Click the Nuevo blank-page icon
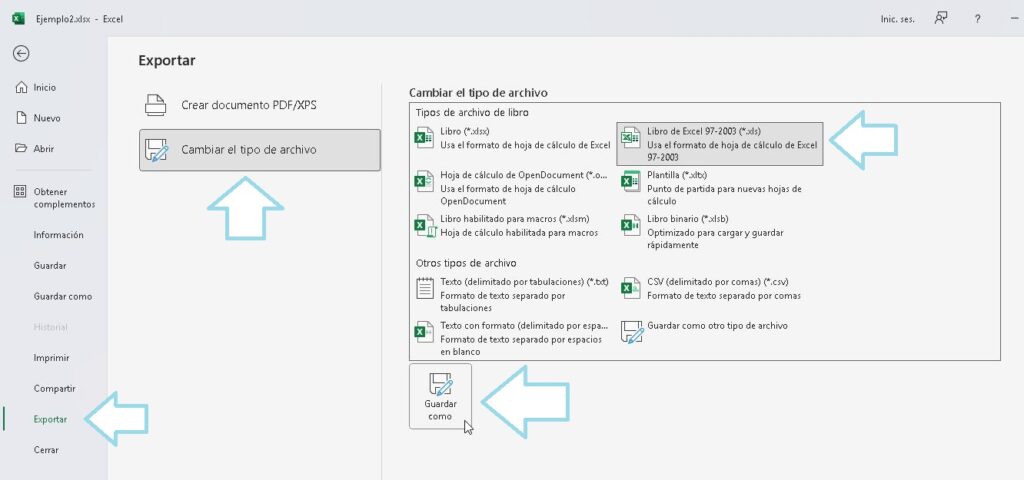The height and width of the screenshot is (480, 1024). [x=21, y=118]
